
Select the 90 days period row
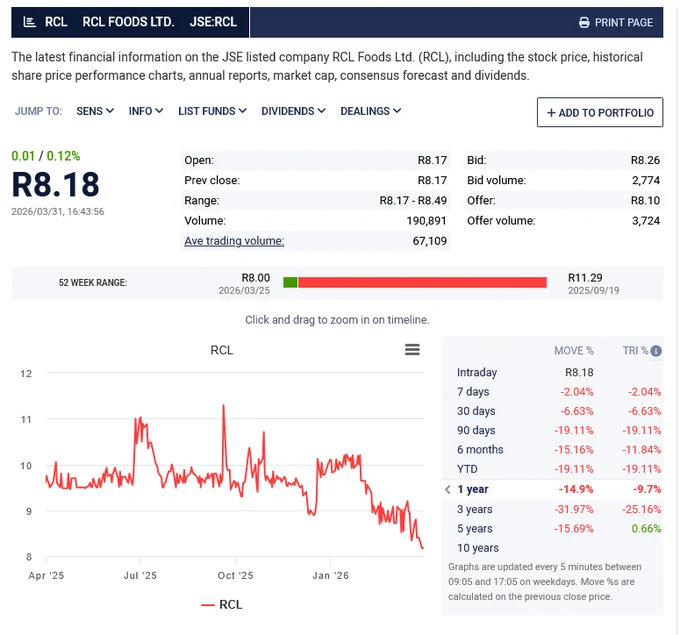point(553,430)
